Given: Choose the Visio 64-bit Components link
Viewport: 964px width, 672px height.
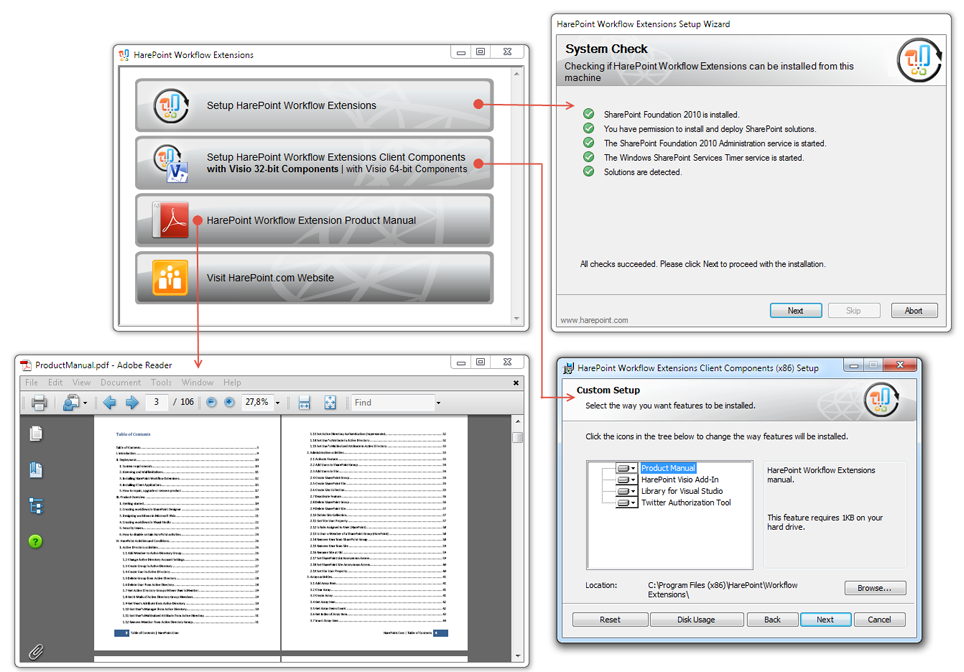Looking at the screenshot, I should [406, 169].
